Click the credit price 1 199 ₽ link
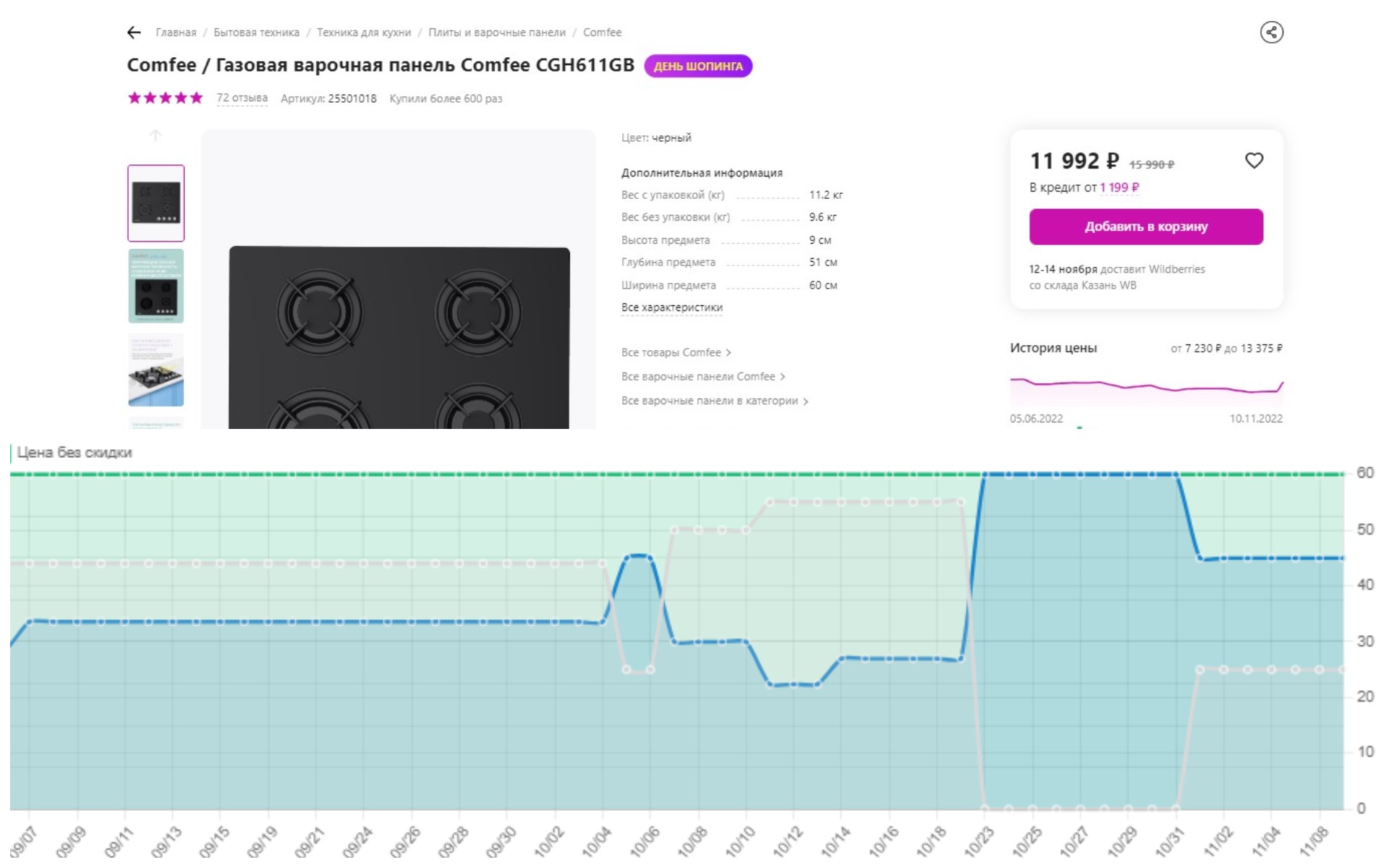 pyautogui.click(x=1119, y=187)
